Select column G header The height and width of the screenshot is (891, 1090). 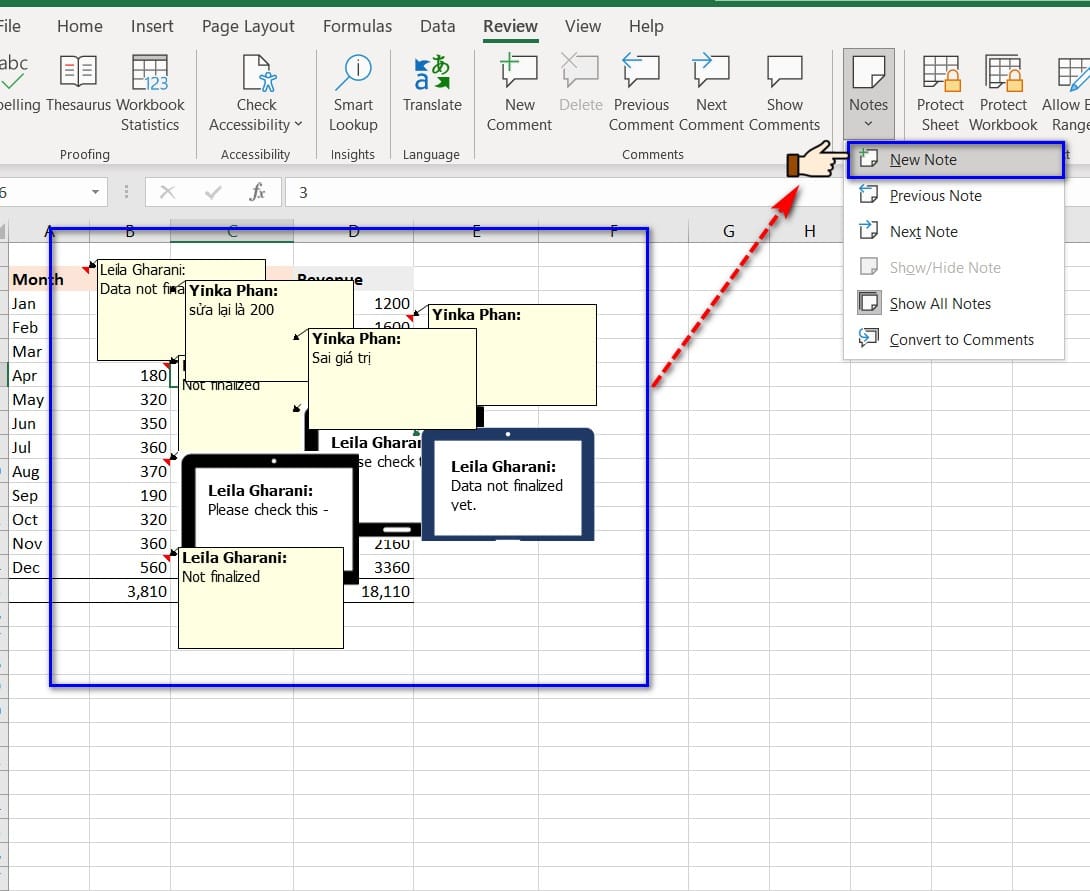pos(729,231)
